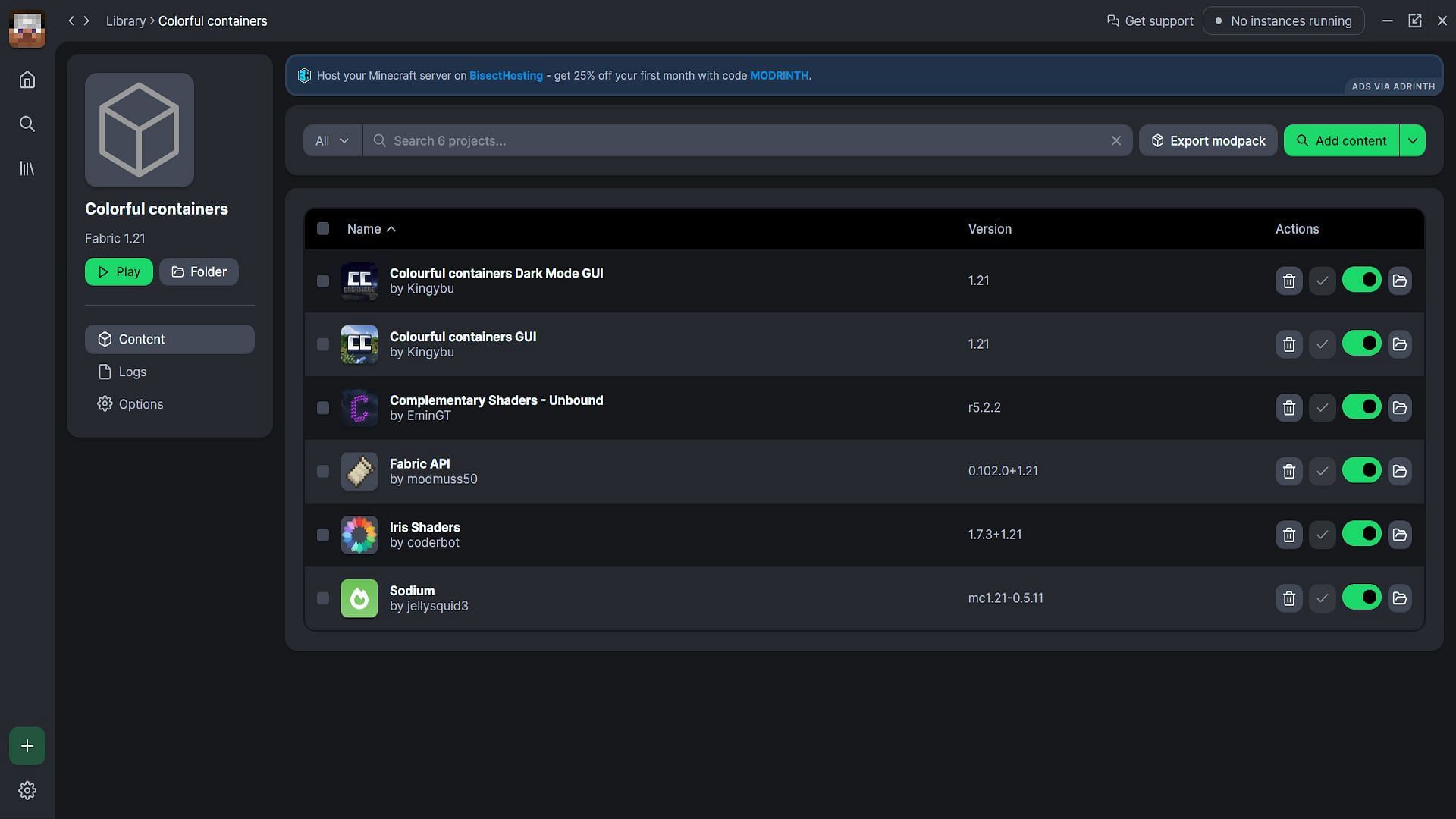The width and height of the screenshot is (1456, 819).
Task: Open the Content tab
Action: [170, 339]
